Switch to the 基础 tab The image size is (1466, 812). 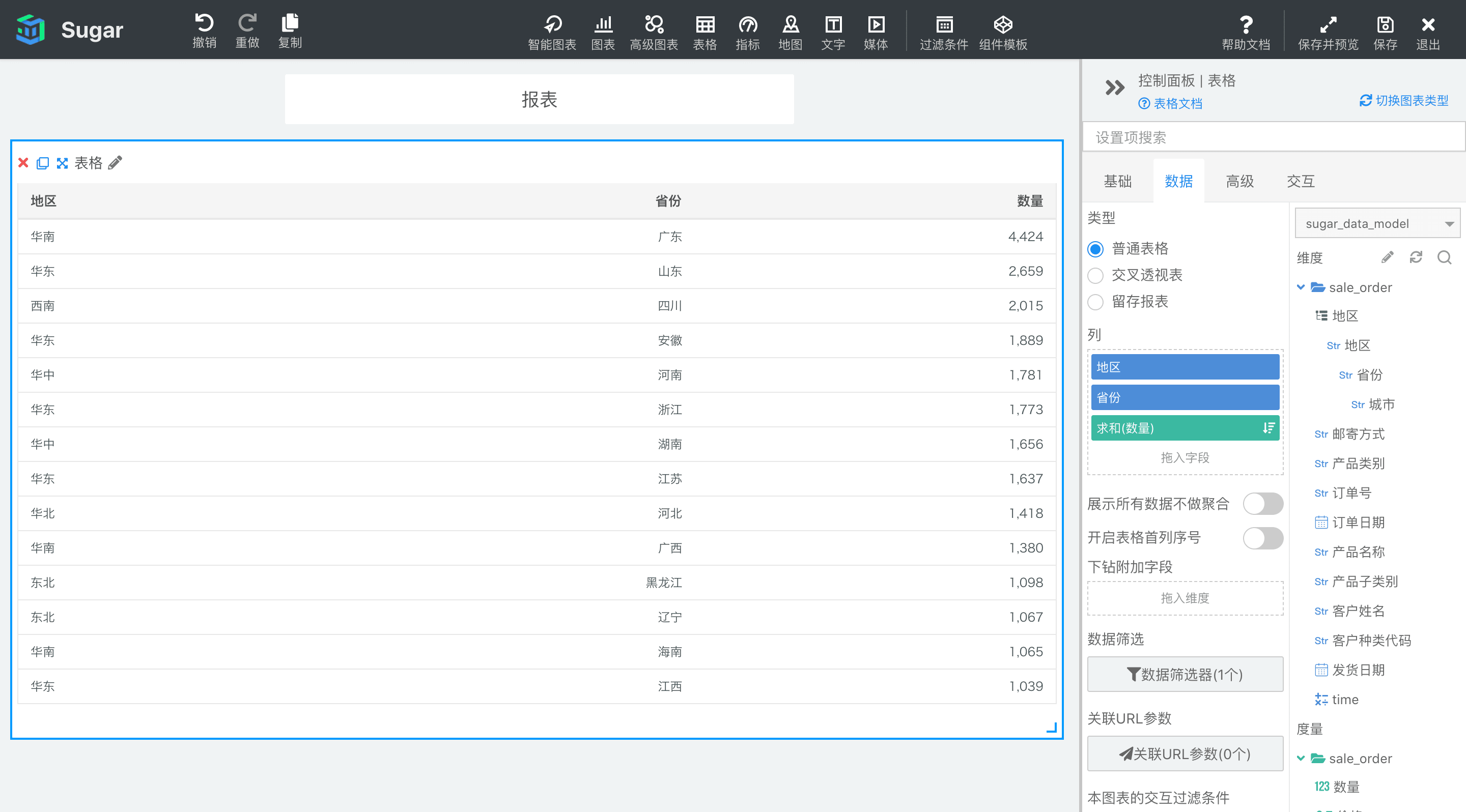tap(1117, 182)
